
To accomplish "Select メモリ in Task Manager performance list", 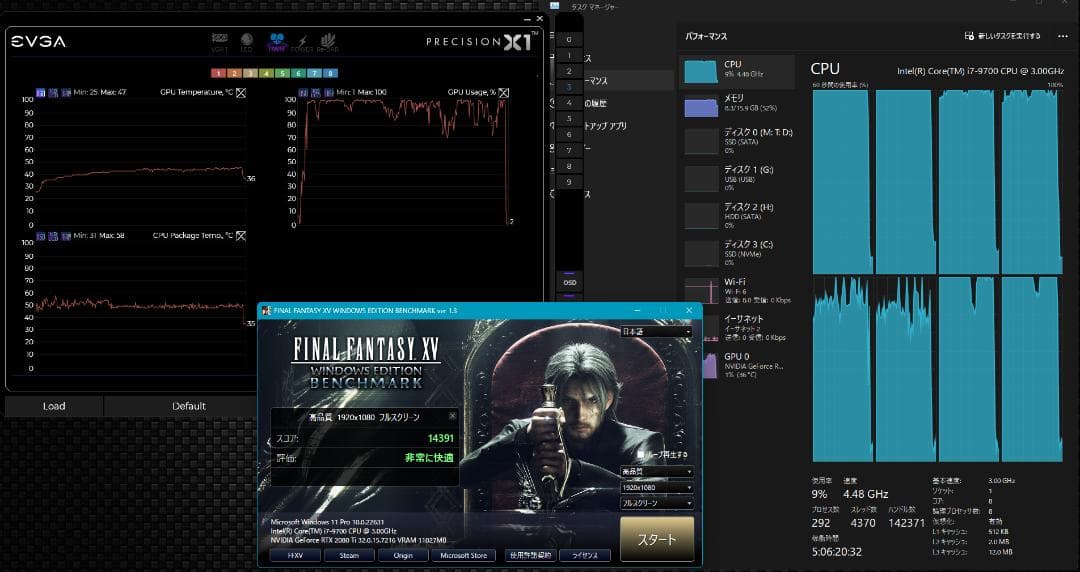I will click(737, 105).
